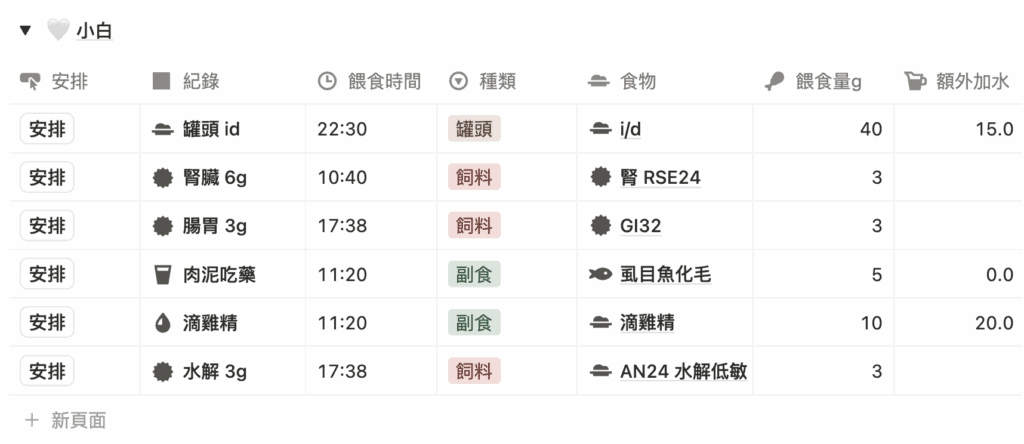Click the 安排 column header icon
Screen dimensions: 1024x444
[31, 82]
